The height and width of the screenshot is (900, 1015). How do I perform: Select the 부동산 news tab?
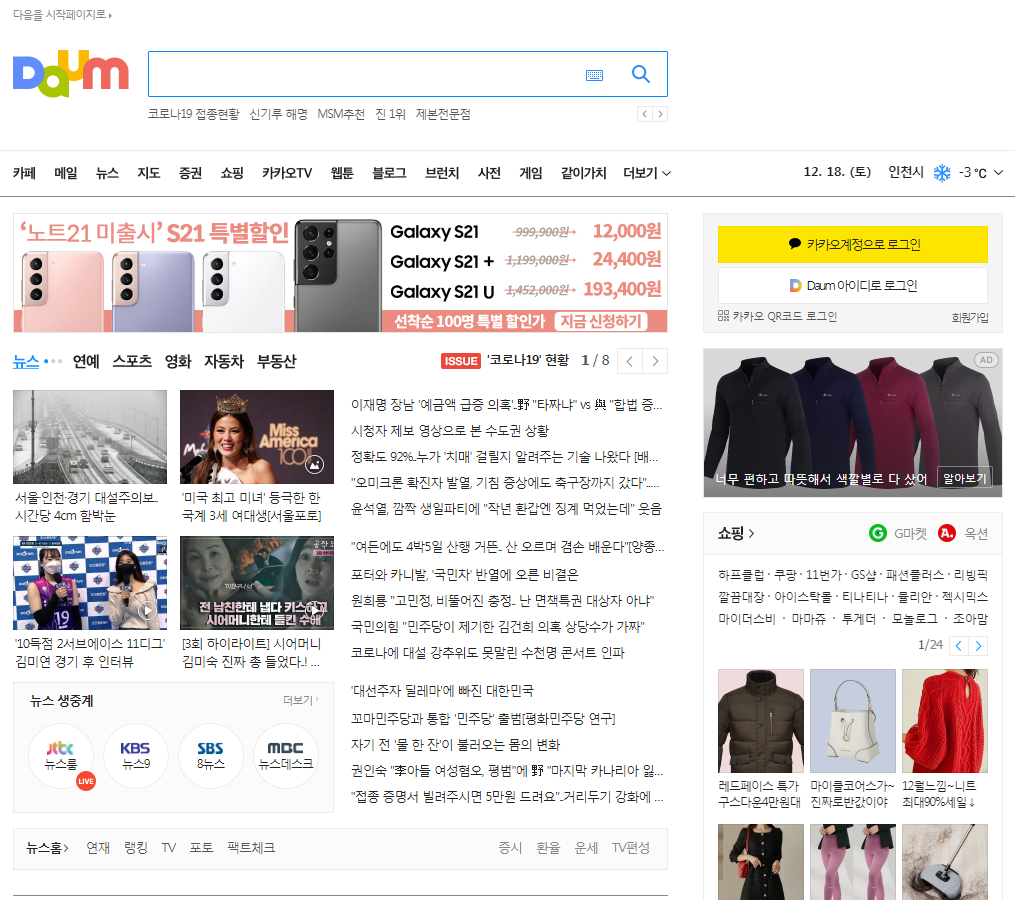point(276,361)
